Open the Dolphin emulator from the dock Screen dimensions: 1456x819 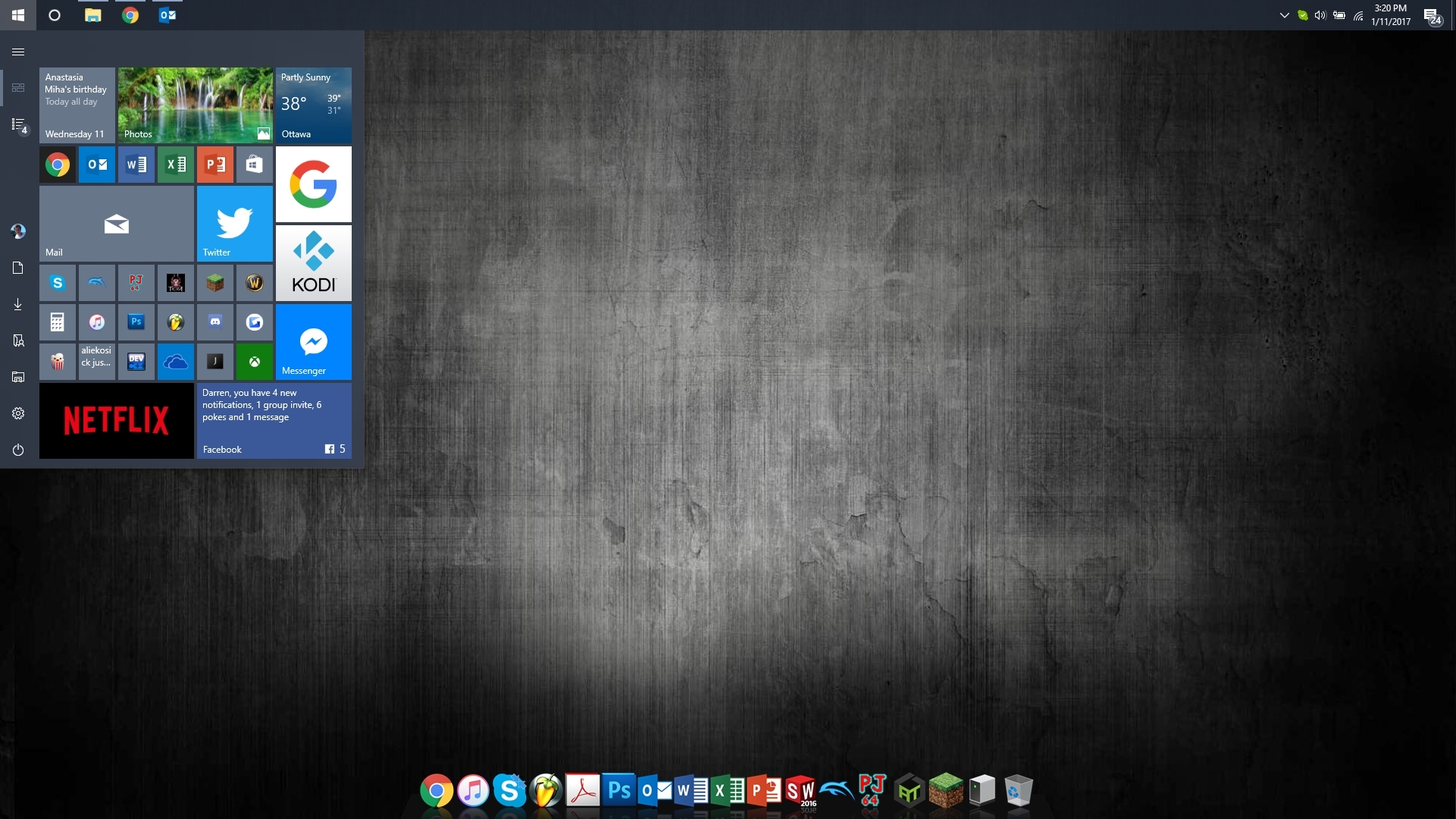point(837,791)
